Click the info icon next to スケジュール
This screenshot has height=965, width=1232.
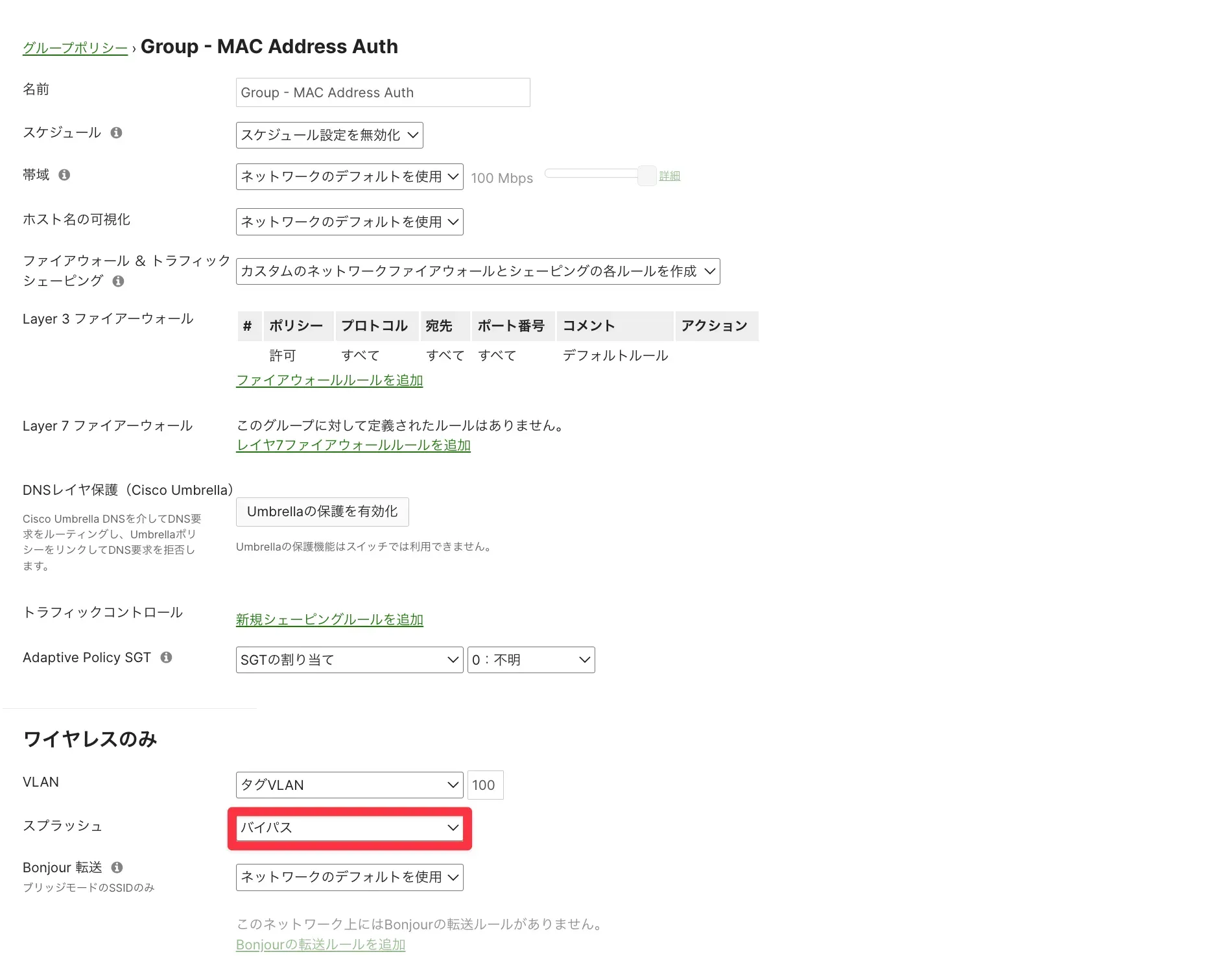[x=117, y=133]
